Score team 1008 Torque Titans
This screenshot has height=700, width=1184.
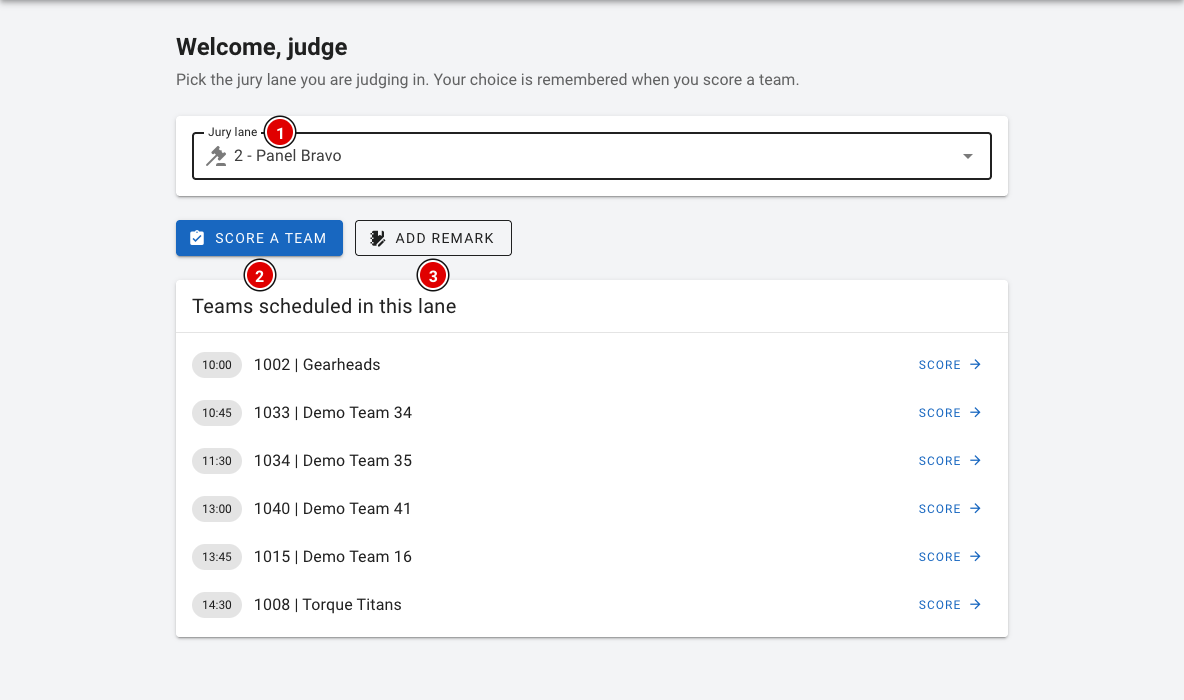click(949, 604)
